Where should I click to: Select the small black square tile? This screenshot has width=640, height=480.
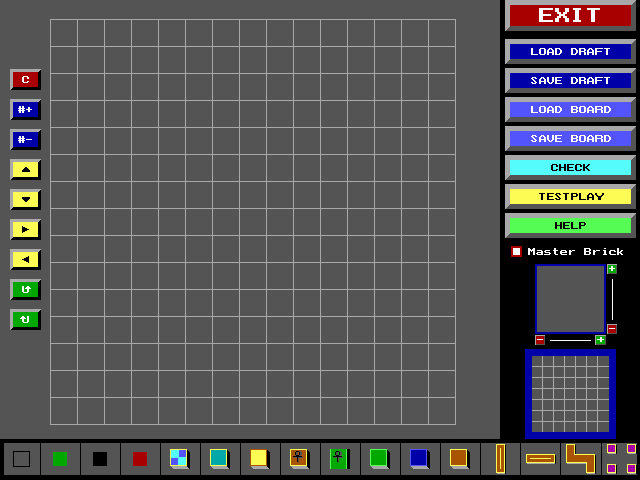point(100,459)
